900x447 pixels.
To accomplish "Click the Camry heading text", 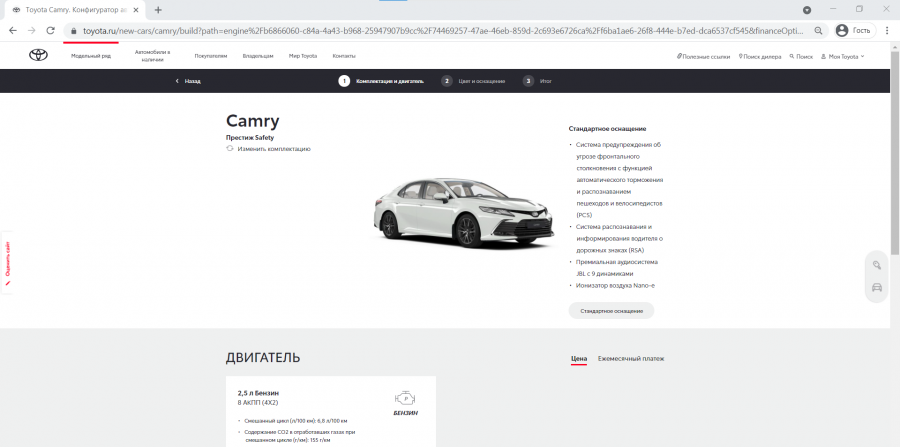I will pos(253,121).
